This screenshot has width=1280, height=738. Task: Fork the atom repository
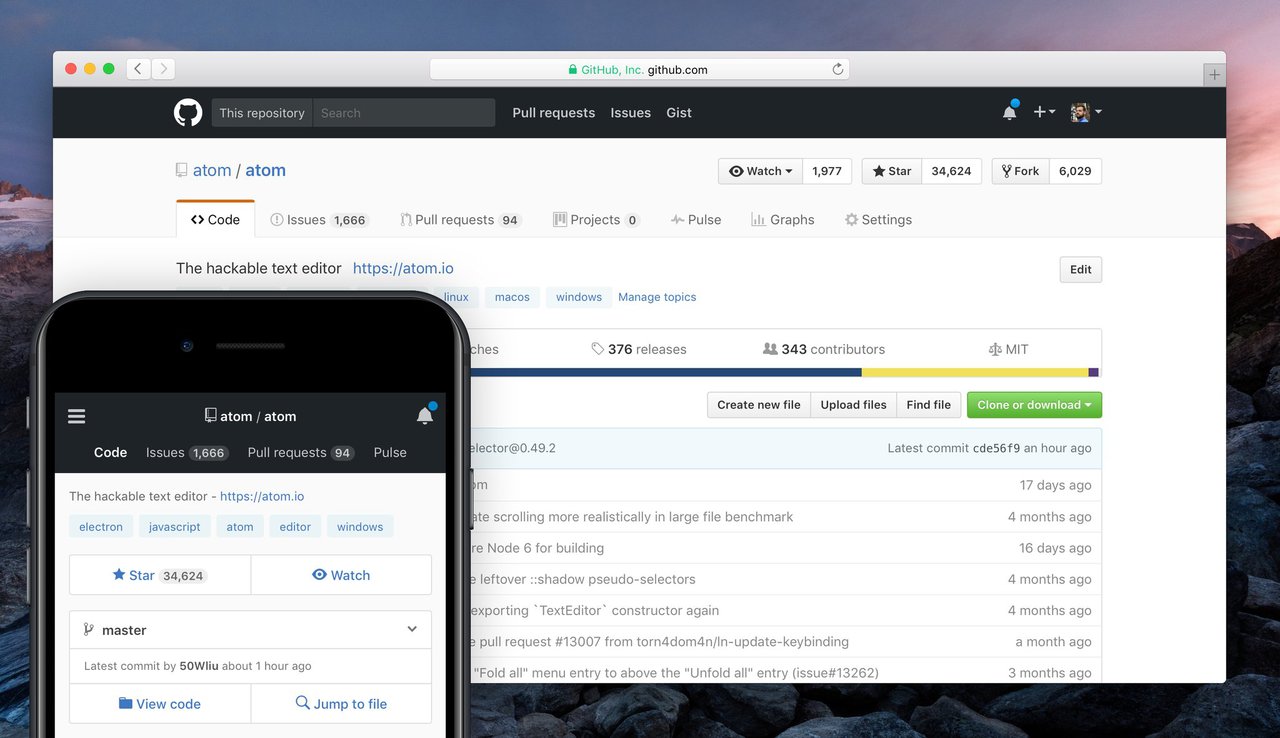(x=1020, y=171)
